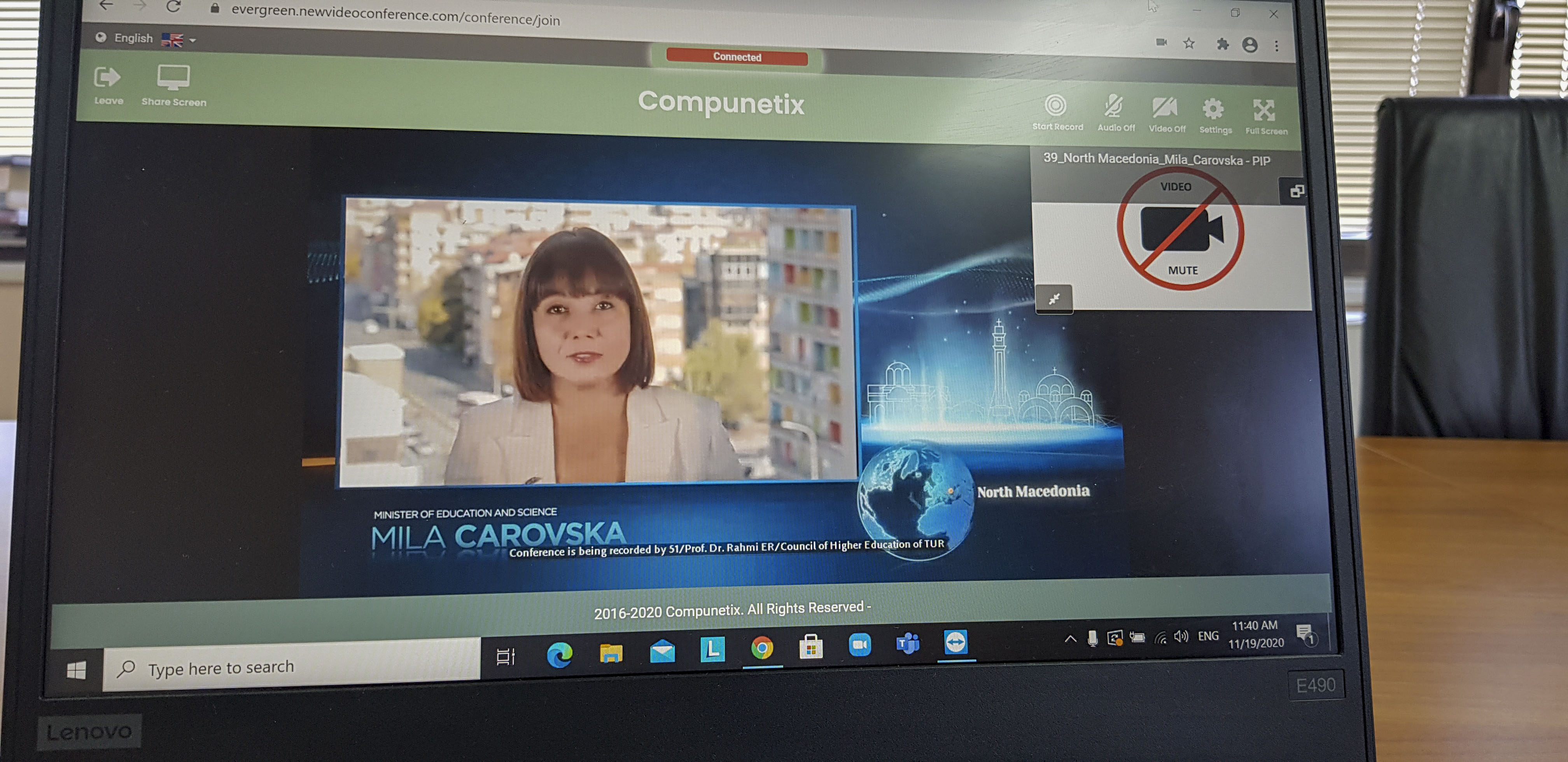The height and width of the screenshot is (762, 1568).
Task: Open Wi-Fi network tray icon
Action: [1160, 638]
